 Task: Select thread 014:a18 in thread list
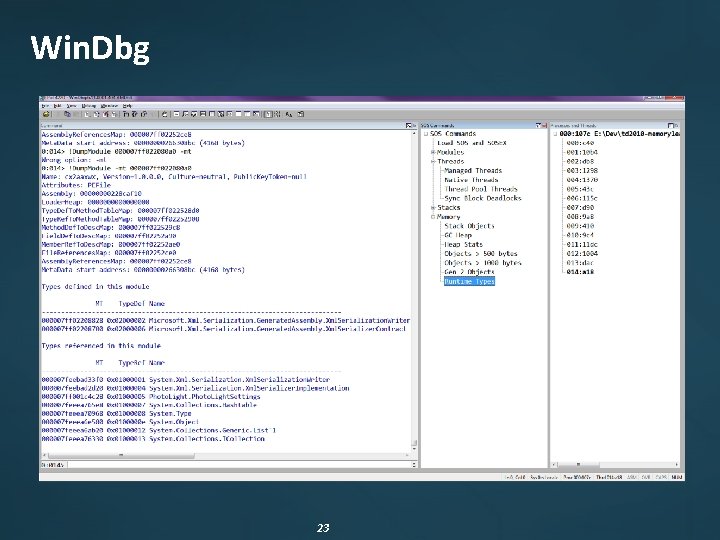(580, 272)
